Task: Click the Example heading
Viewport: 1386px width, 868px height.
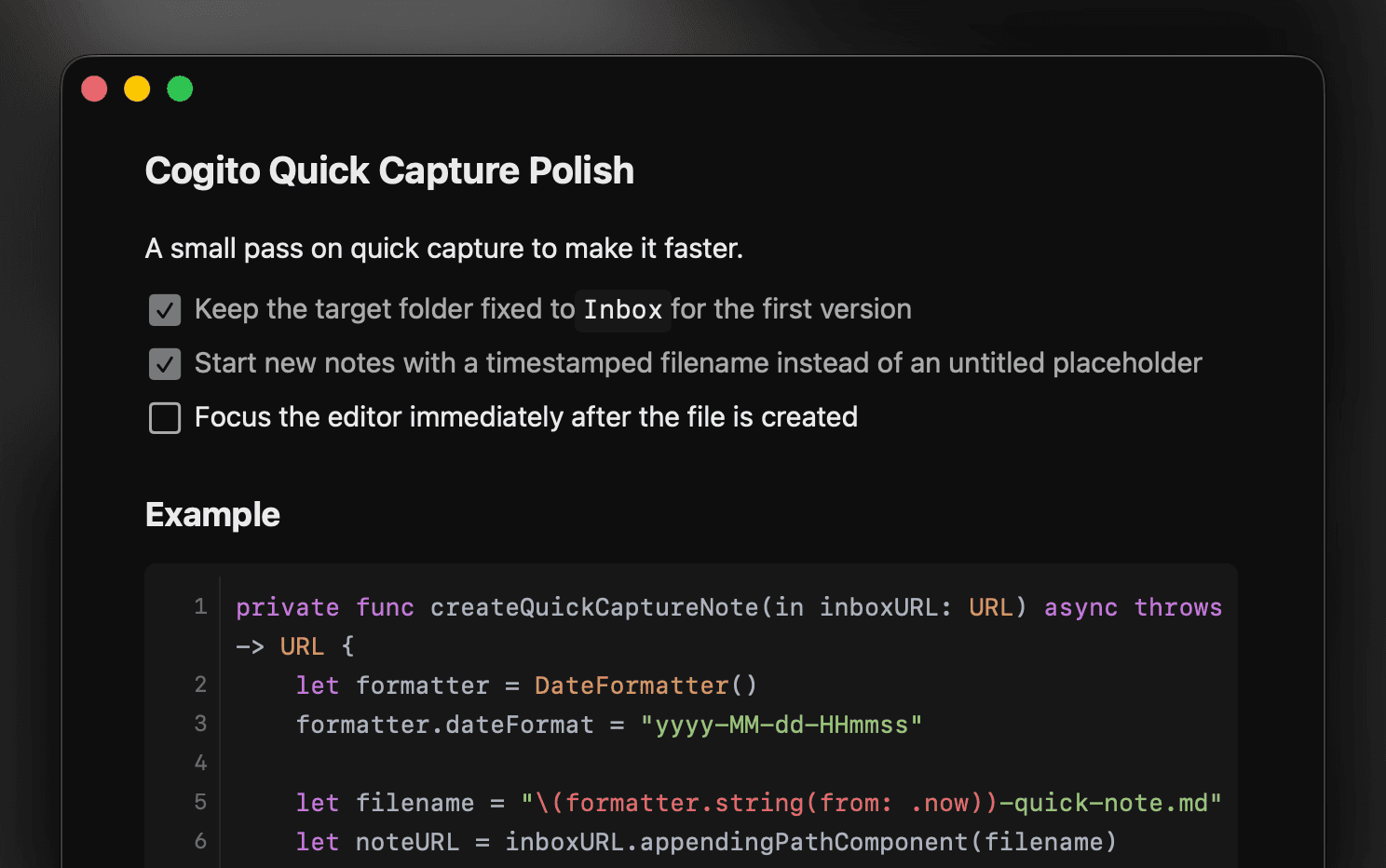Action: click(212, 515)
